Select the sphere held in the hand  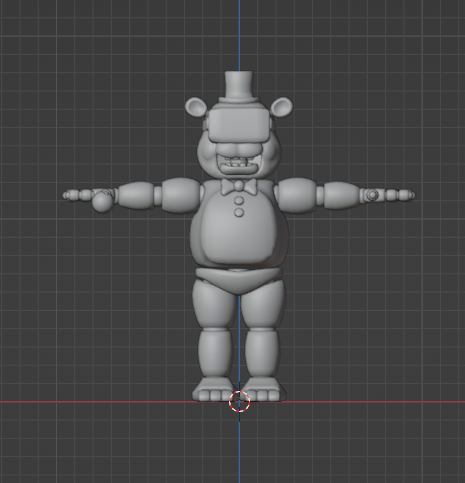pos(102,203)
